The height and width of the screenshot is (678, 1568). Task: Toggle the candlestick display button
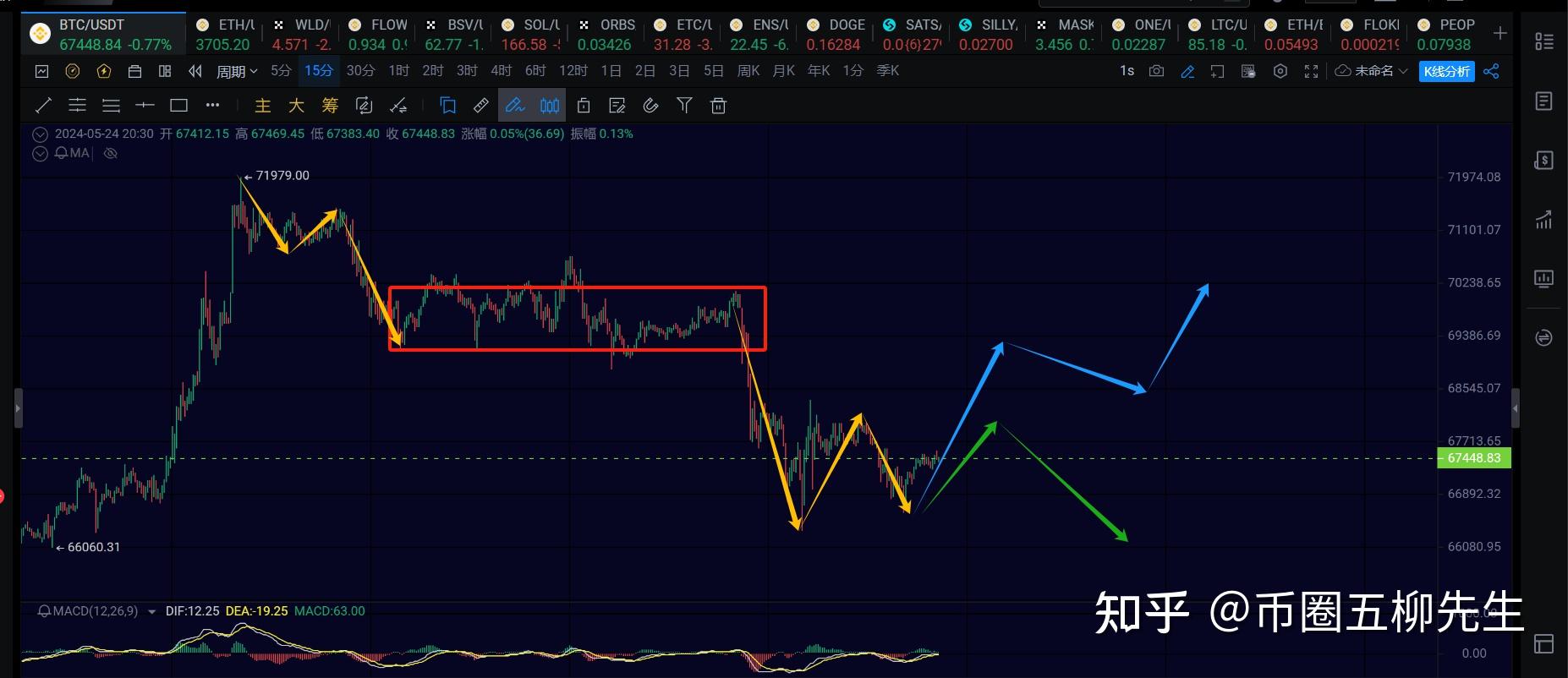[x=550, y=106]
